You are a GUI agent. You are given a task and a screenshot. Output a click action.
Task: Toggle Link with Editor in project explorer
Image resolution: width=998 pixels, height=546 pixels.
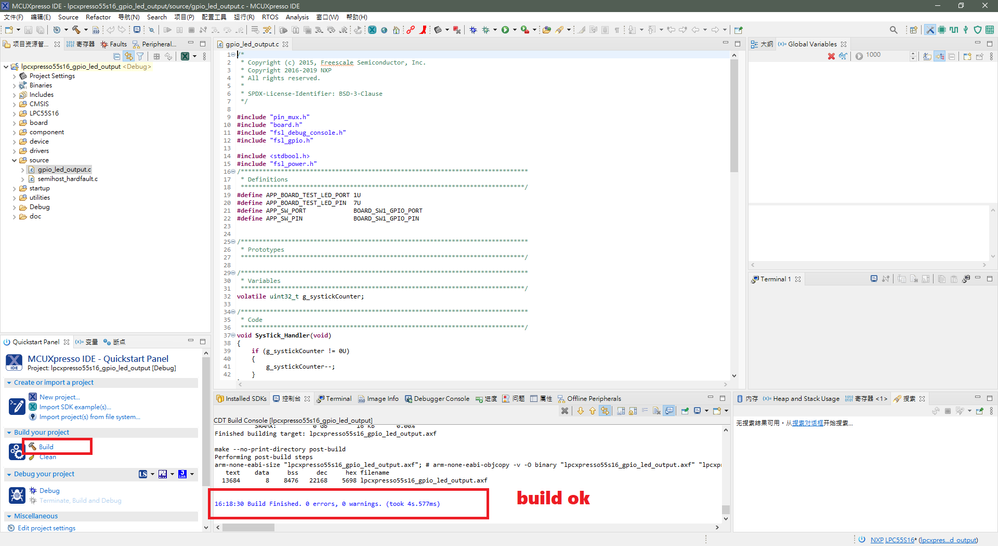tap(129, 57)
